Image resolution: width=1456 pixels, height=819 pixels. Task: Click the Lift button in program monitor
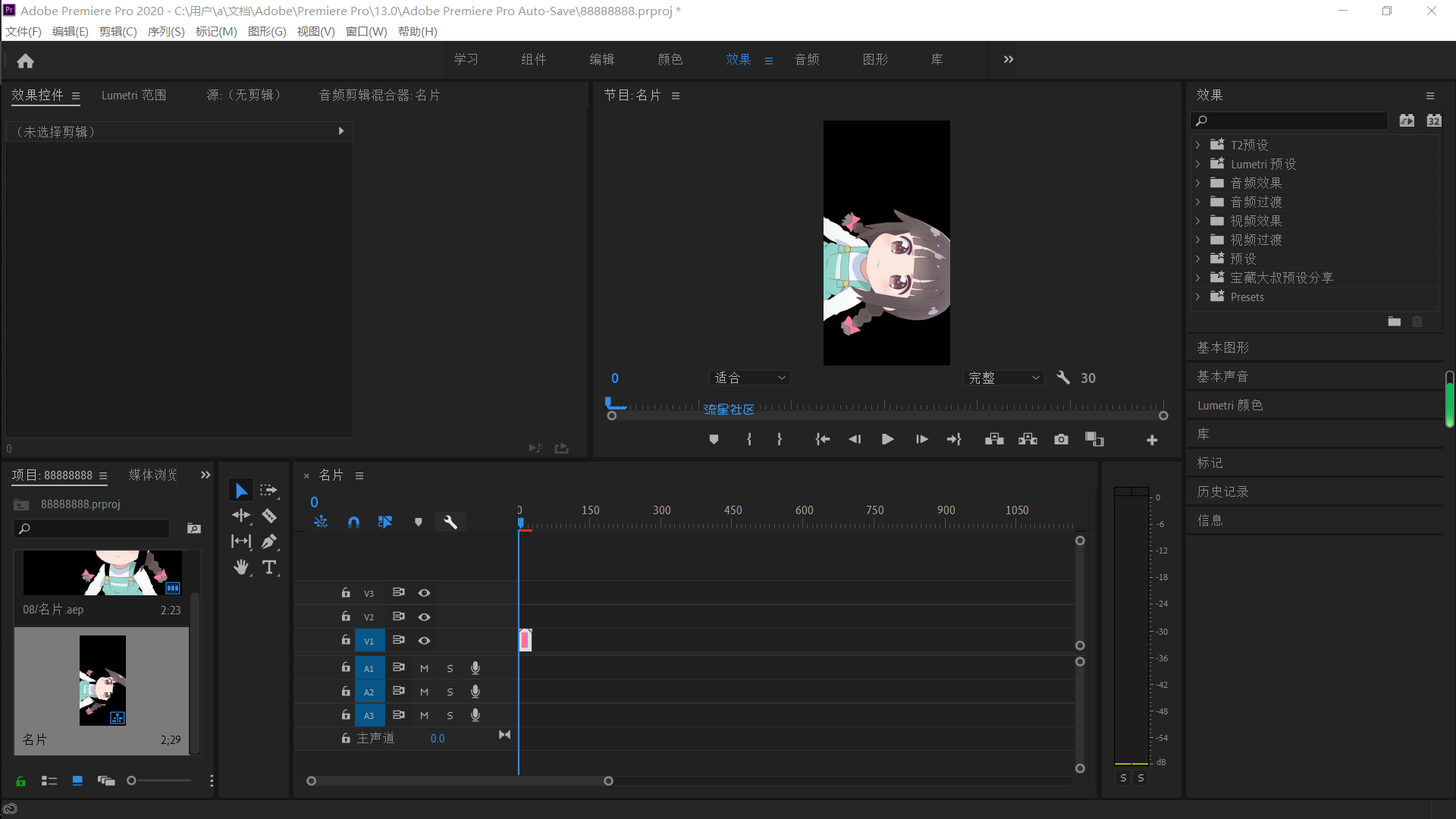[994, 440]
